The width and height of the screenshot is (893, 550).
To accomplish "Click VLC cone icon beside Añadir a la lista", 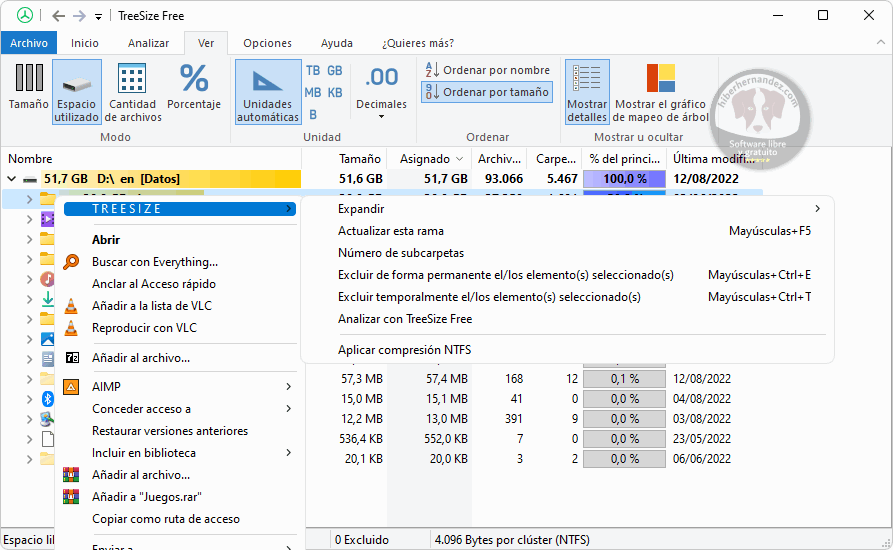I will click(71, 306).
